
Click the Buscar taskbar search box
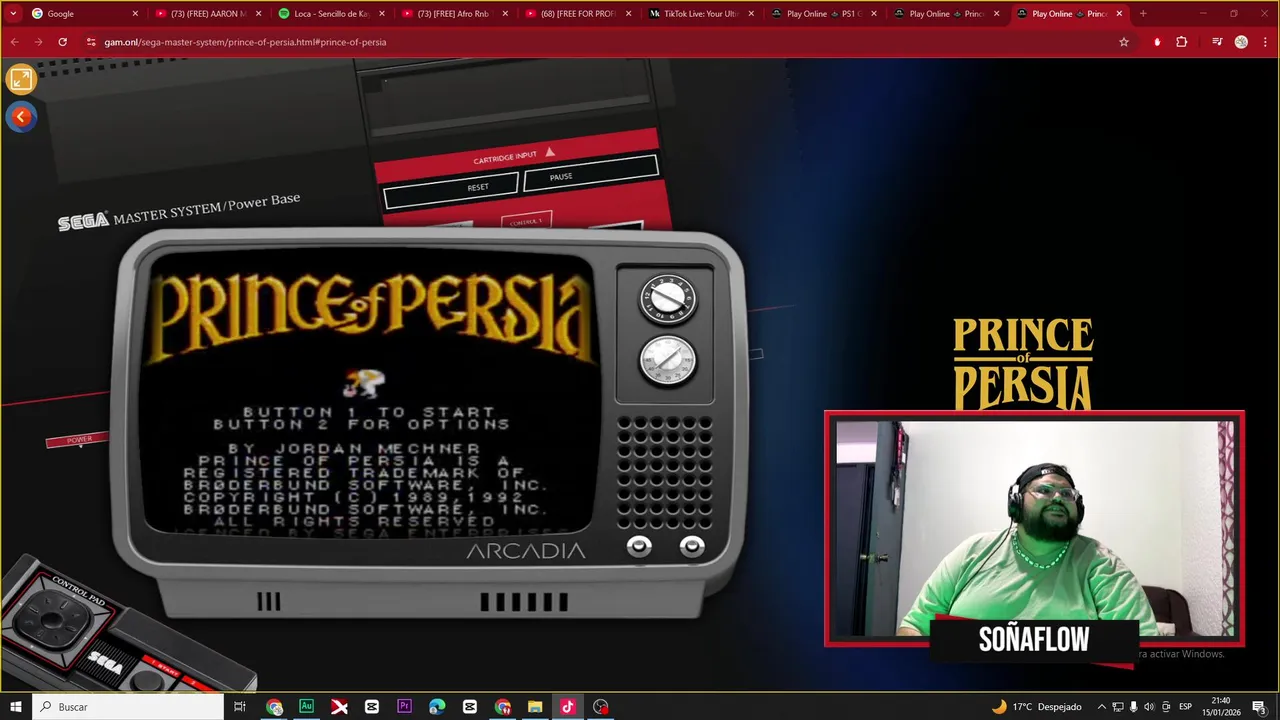(127, 707)
